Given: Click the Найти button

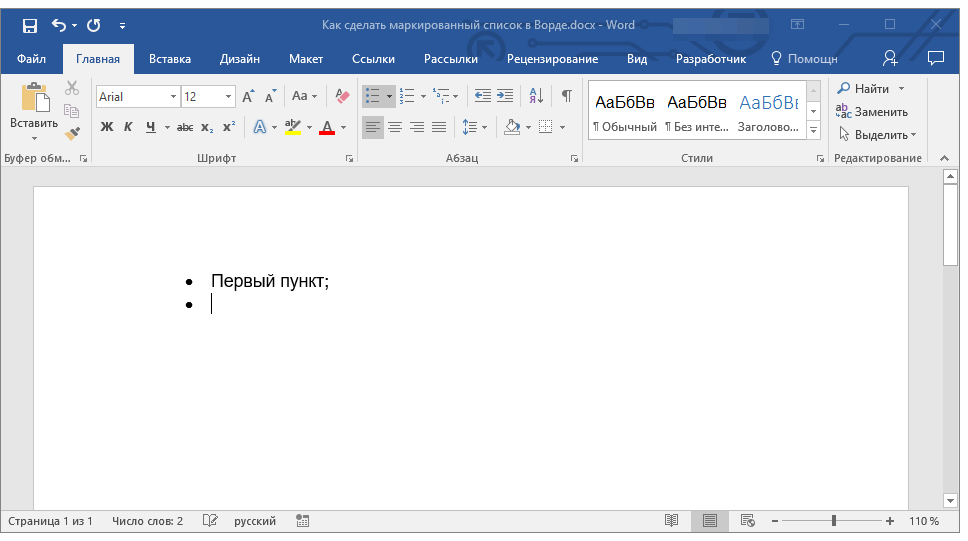Looking at the screenshot, I should tap(865, 89).
